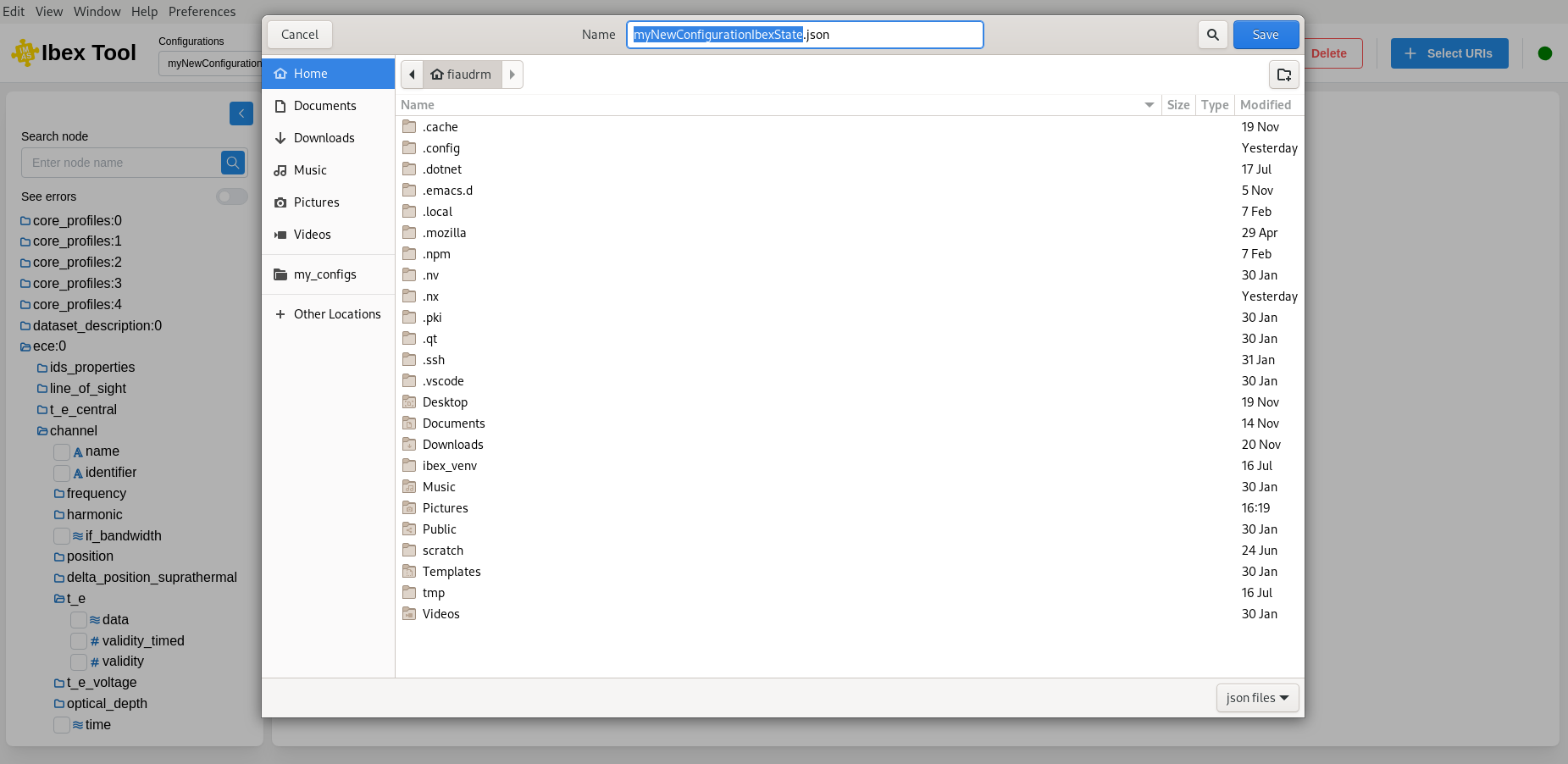The width and height of the screenshot is (1568, 764).
Task: Click the filename Name input field
Action: (804, 35)
